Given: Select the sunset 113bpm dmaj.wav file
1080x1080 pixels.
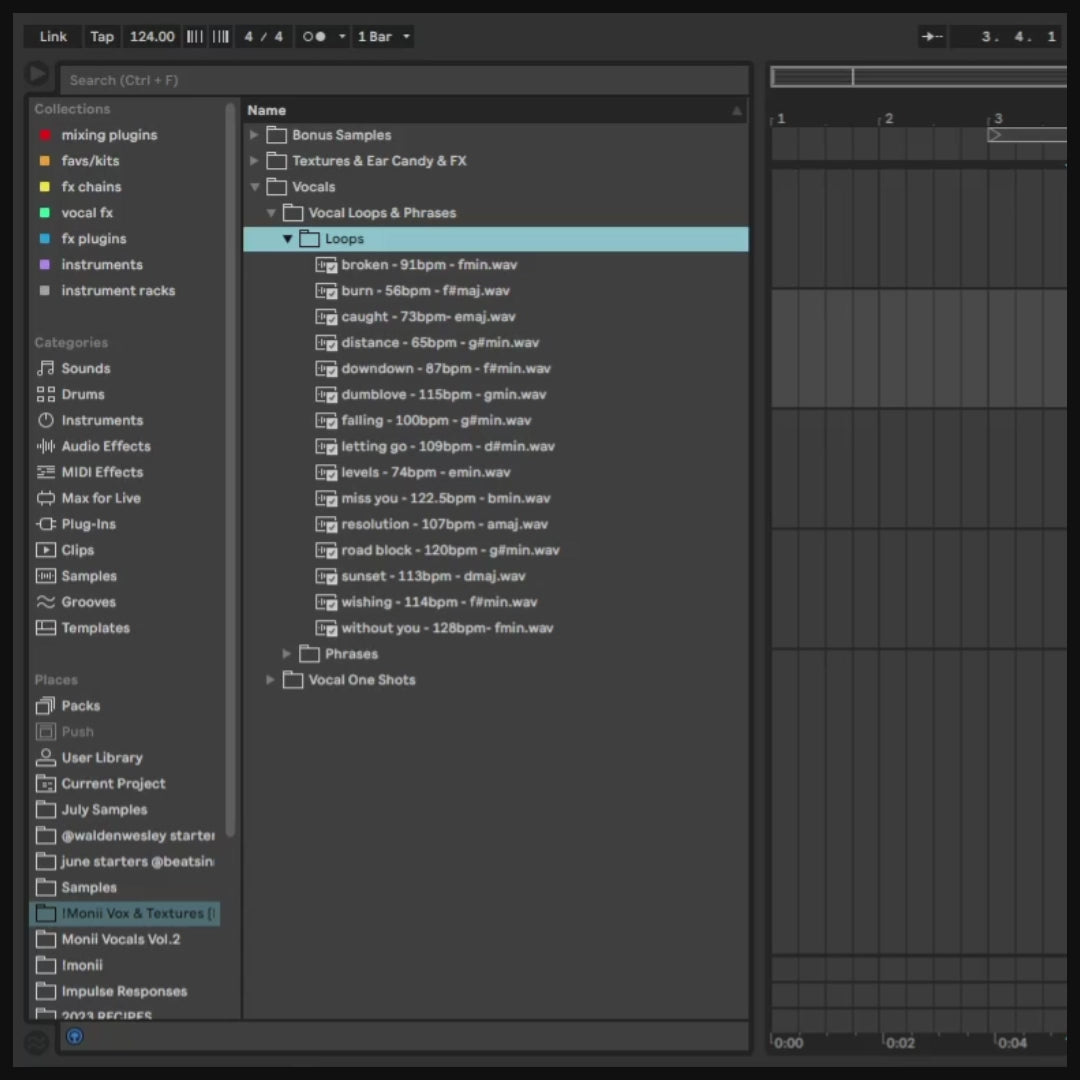Looking at the screenshot, I should (432, 576).
